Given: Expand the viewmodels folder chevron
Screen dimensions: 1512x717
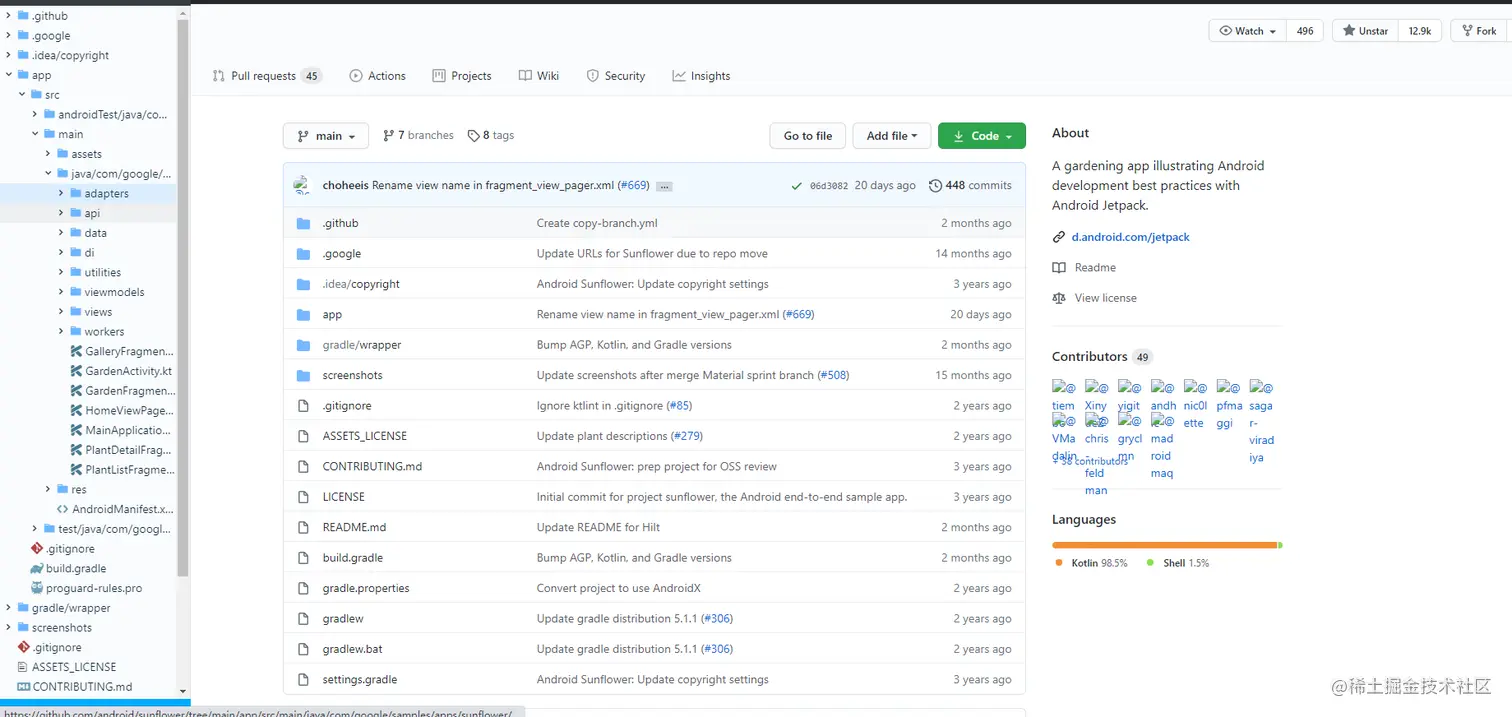Looking at the screenshot, I should click(61, 292).
